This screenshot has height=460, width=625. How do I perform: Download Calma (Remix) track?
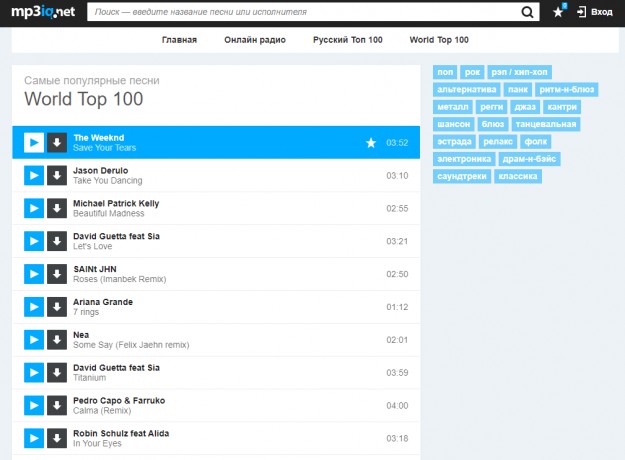[57, 406]
